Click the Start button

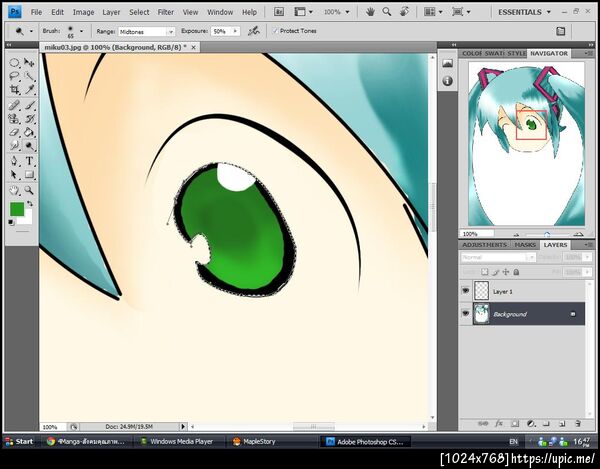tap(19, 441)
